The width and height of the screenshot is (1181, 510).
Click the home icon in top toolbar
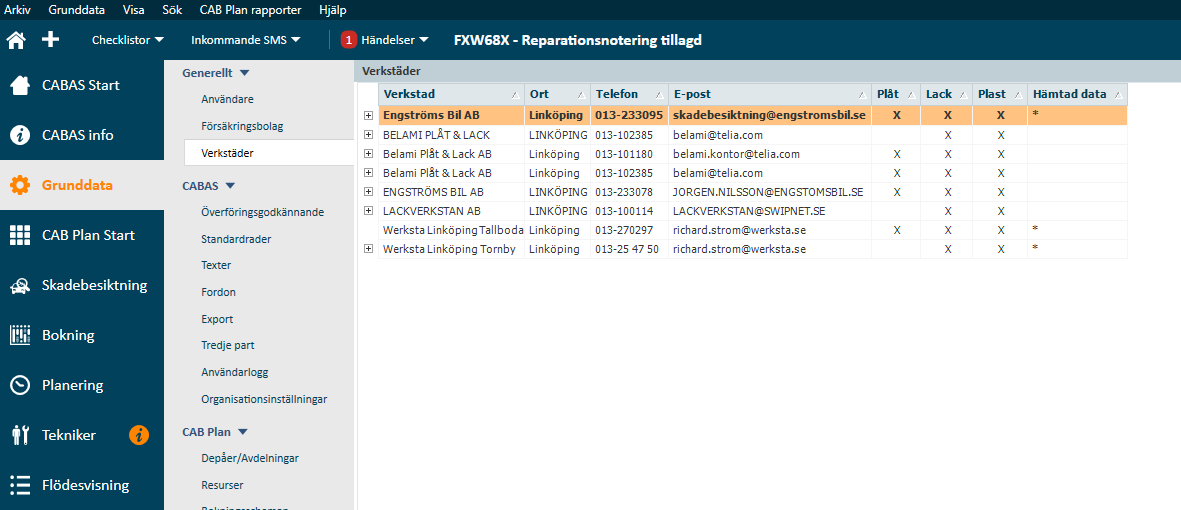[16, 40]
